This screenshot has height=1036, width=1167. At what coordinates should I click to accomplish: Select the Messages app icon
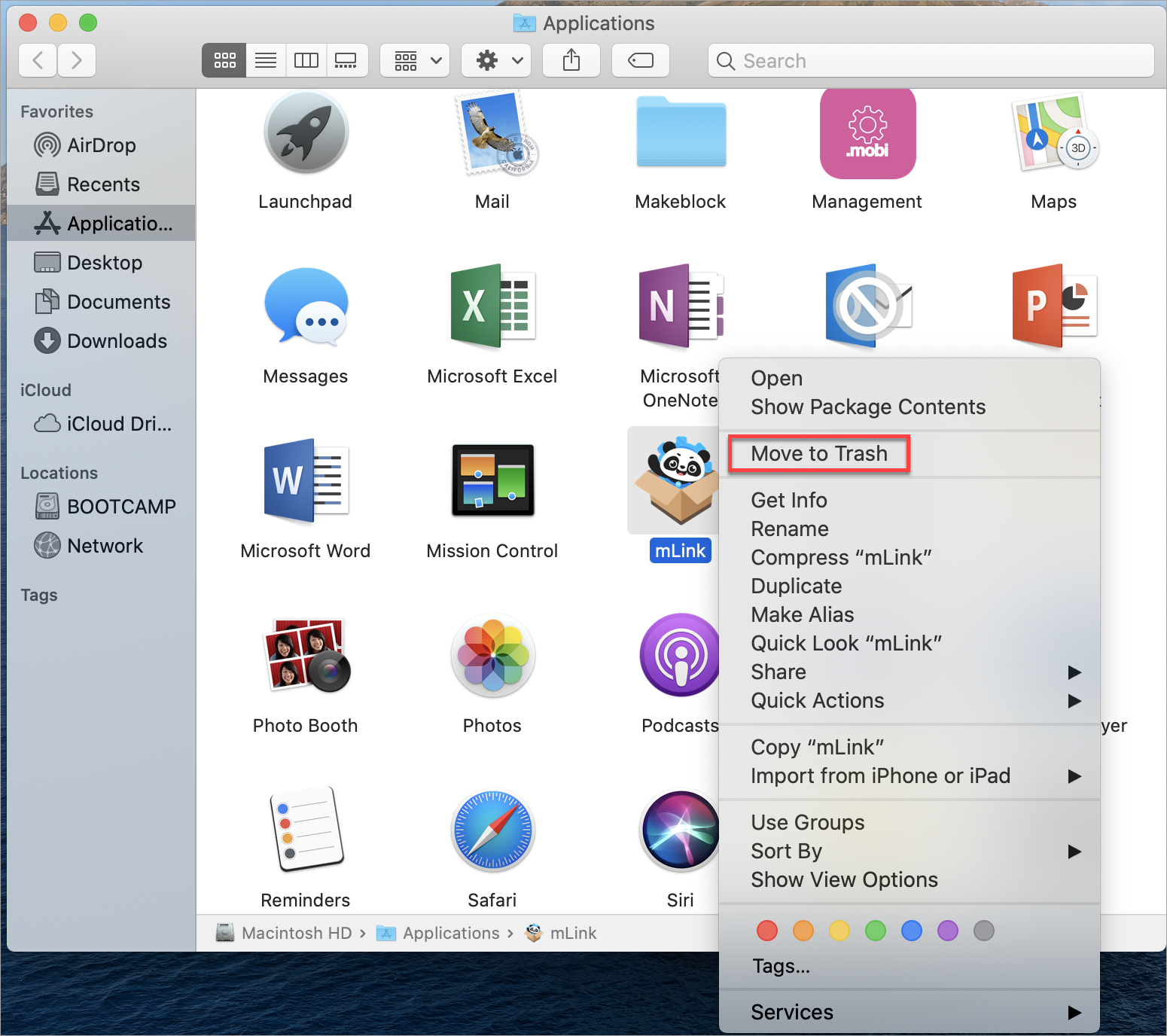point(306,307)
